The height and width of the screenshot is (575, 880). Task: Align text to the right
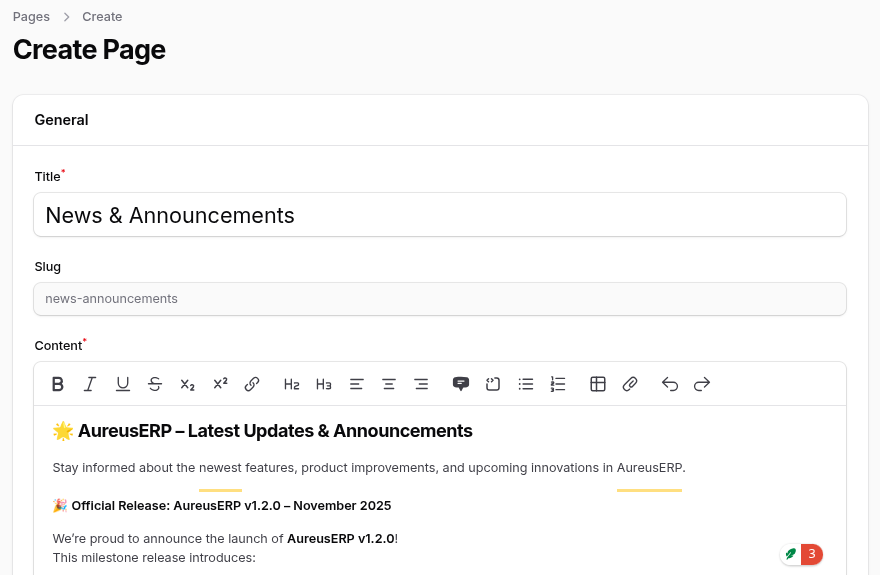421,384
